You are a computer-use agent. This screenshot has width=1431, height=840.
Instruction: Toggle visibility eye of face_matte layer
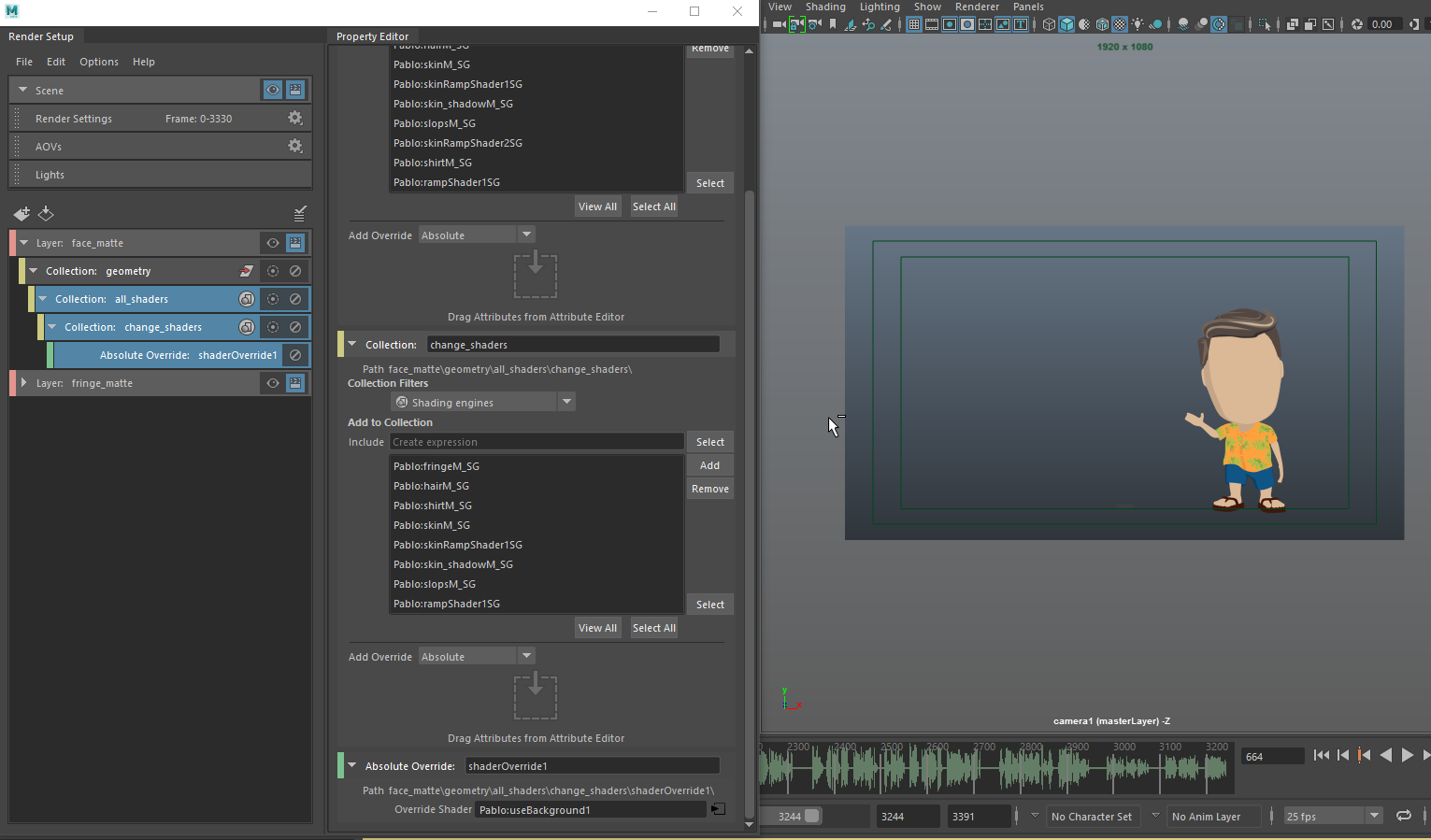(x=272, y=243)
